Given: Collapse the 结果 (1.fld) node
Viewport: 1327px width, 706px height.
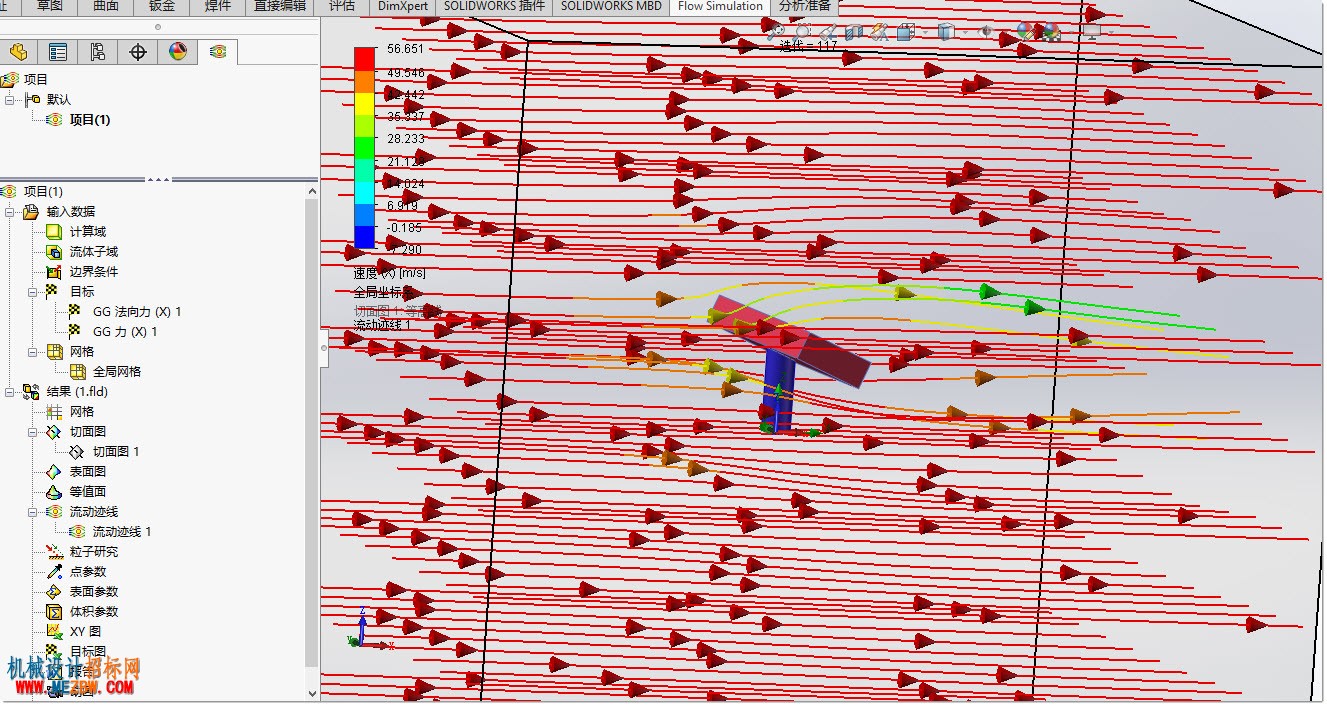Looking at the screenshot, I should [10, 392].
